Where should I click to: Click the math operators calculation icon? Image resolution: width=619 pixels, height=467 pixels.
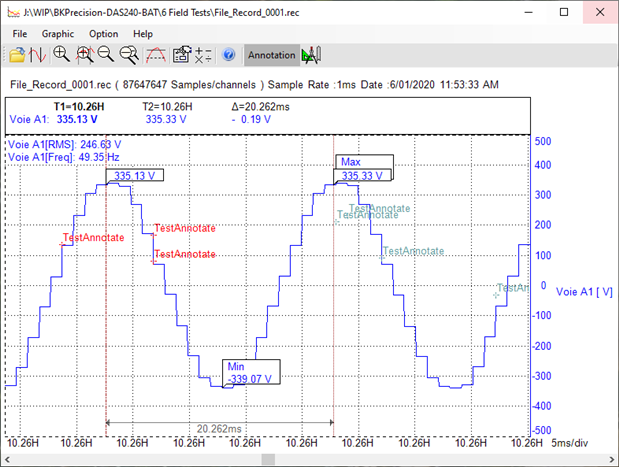[203, 54]
